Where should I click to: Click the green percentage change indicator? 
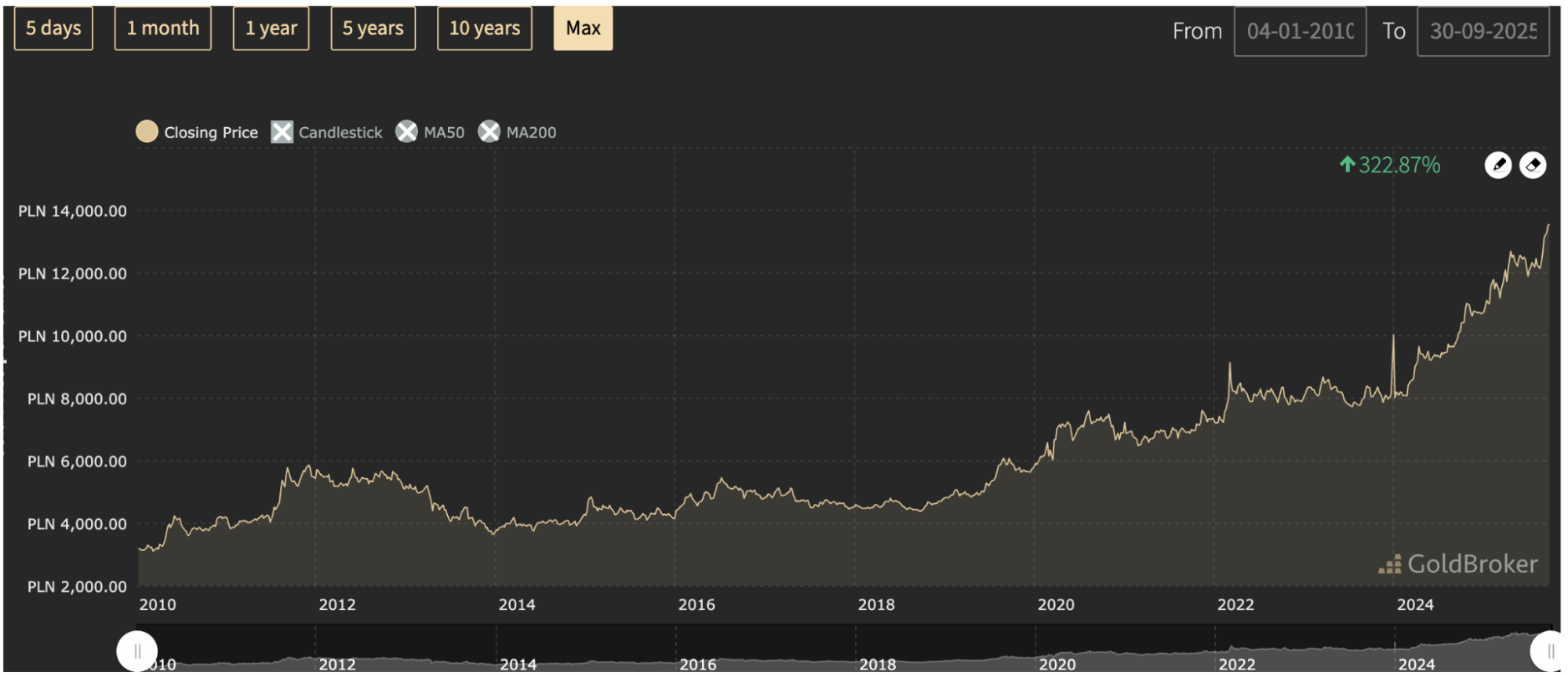1390,165
